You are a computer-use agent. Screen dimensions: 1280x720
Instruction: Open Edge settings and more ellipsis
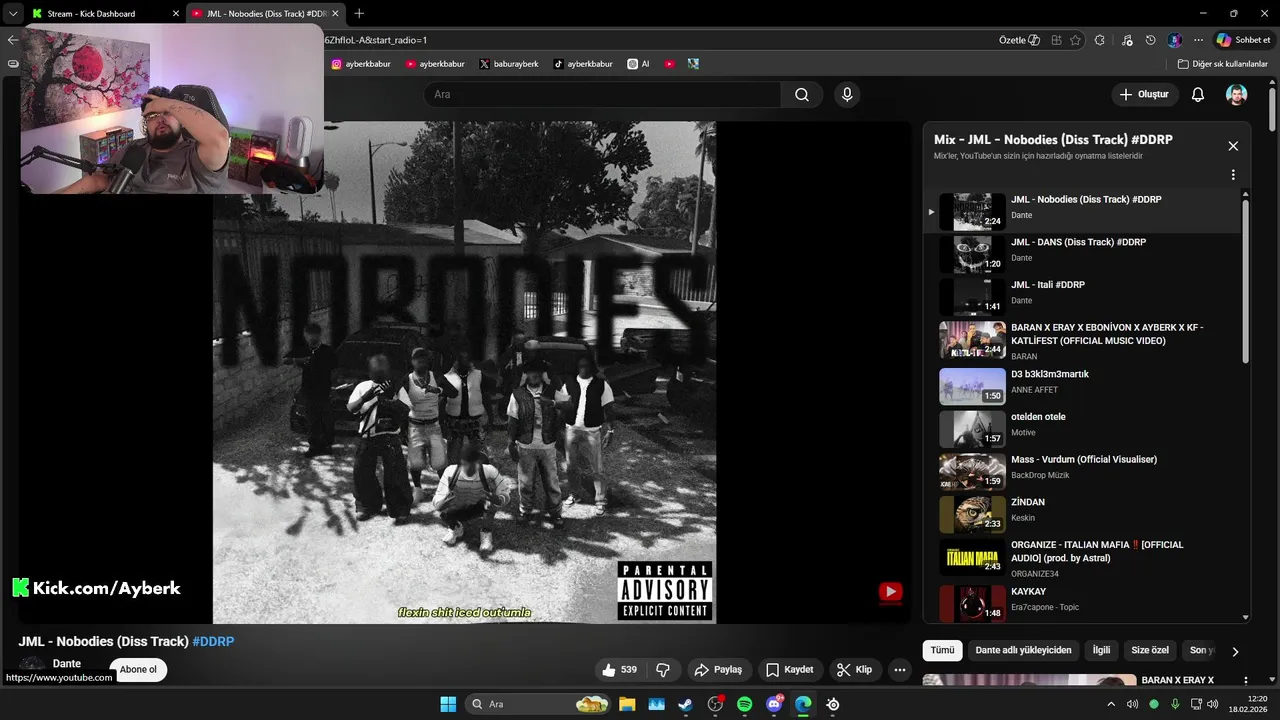tap(1198, 40)
